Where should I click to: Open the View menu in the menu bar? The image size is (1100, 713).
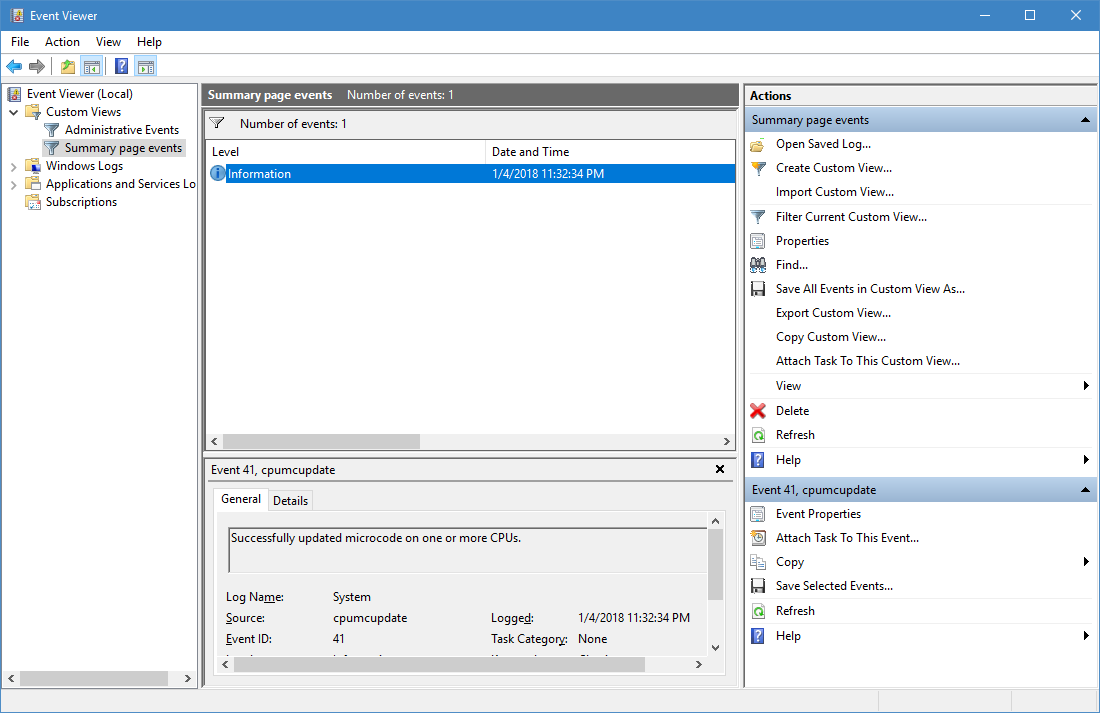pos(108,42)
